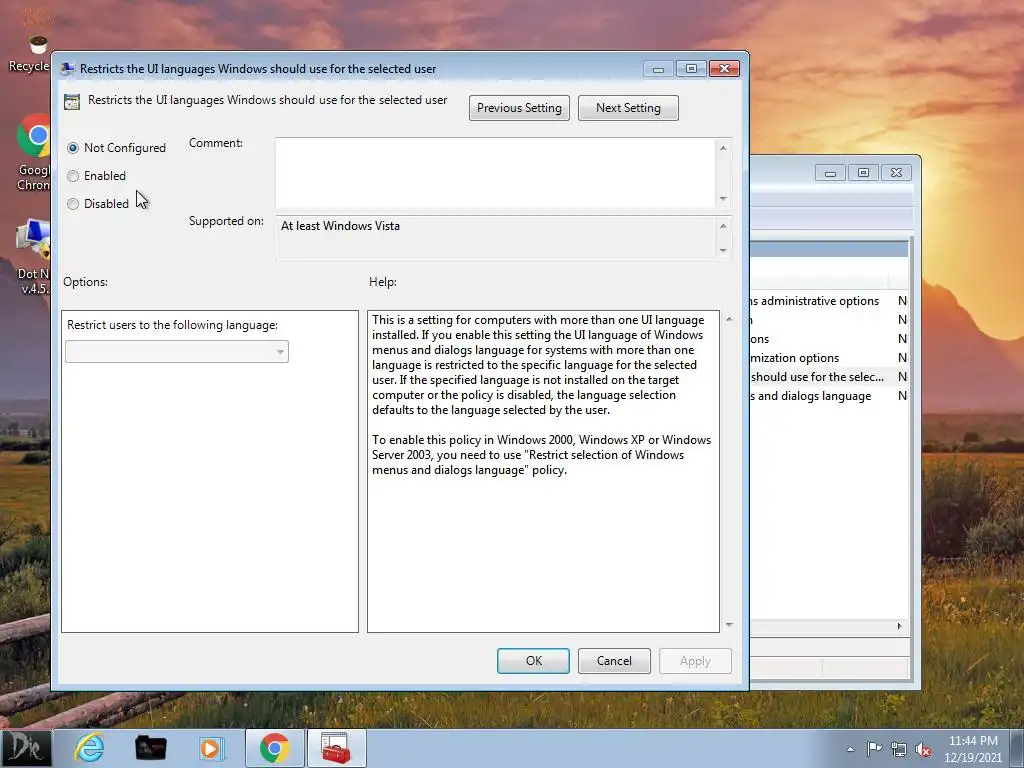This screenshot has height=768, width=1024.
Task: Select 'should use for the selec...' row
Action: coord(829,377)
